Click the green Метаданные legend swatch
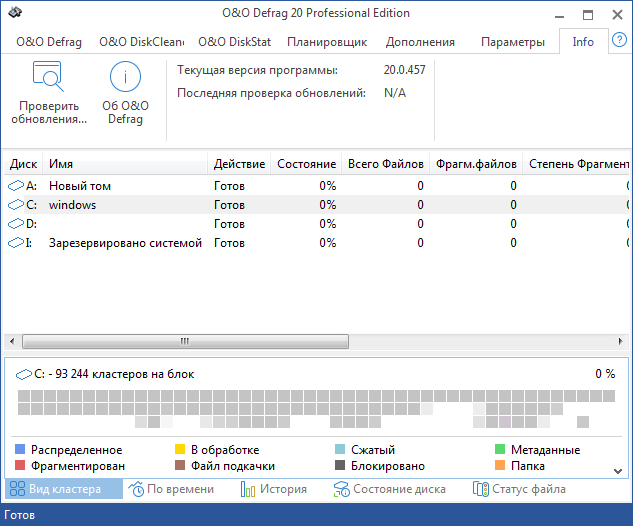This screenshot has height=526, width=633. point(500,449)
